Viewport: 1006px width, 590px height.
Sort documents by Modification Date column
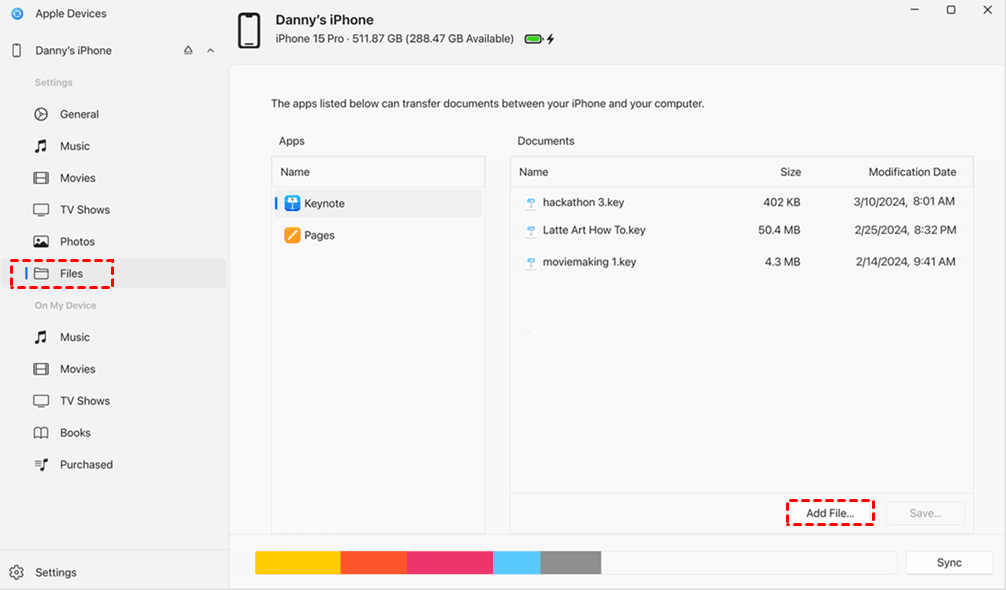(912, 172)
